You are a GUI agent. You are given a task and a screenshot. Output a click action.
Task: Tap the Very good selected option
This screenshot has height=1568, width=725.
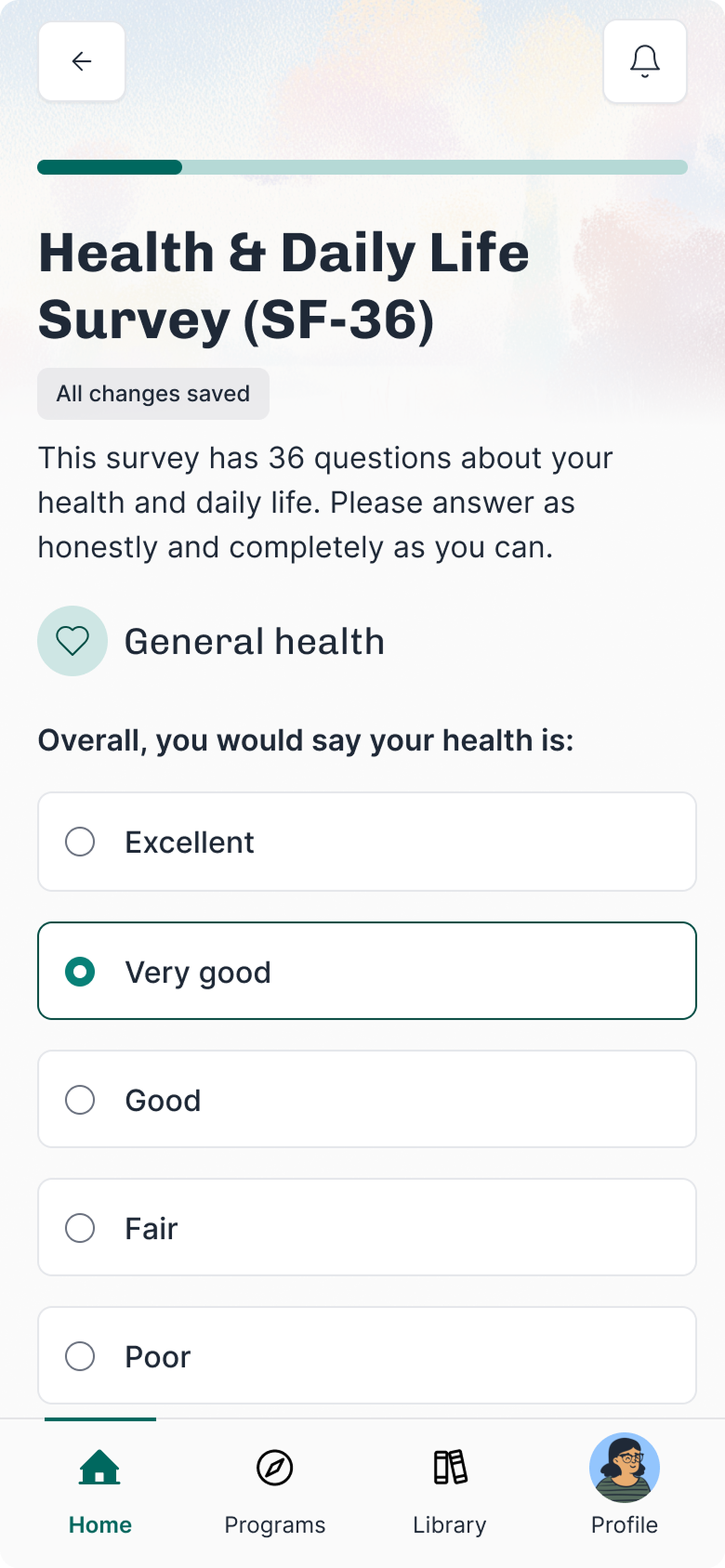[366, 971]
